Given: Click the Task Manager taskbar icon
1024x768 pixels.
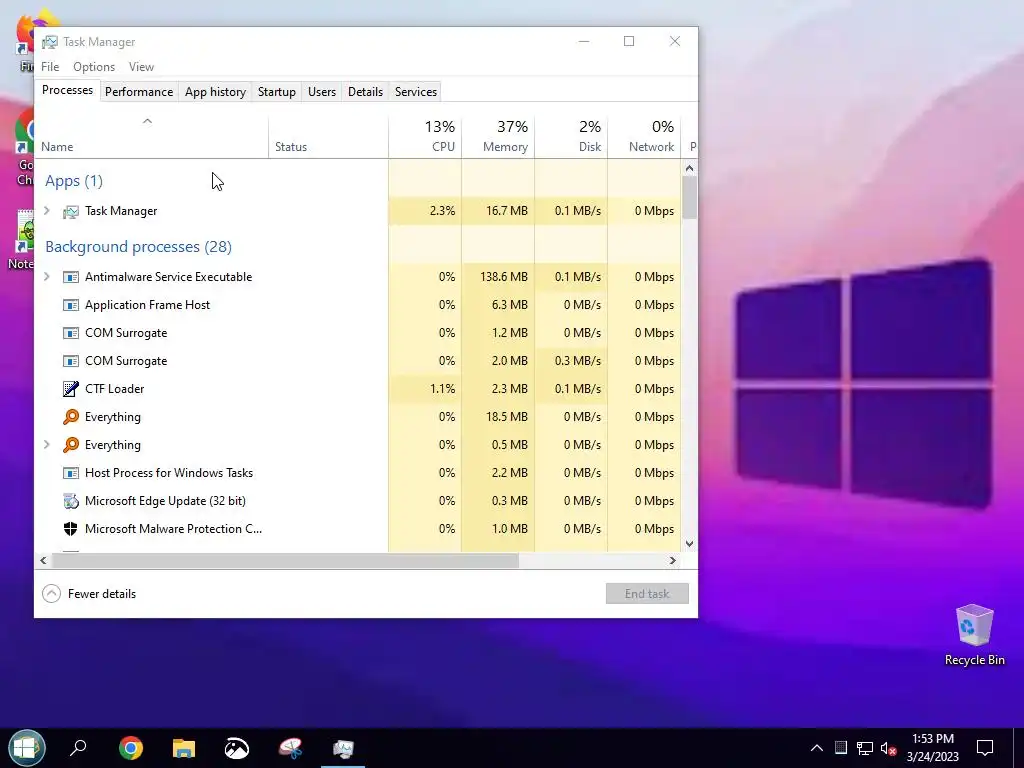Looking at the screenshot, I should (343, 748).
